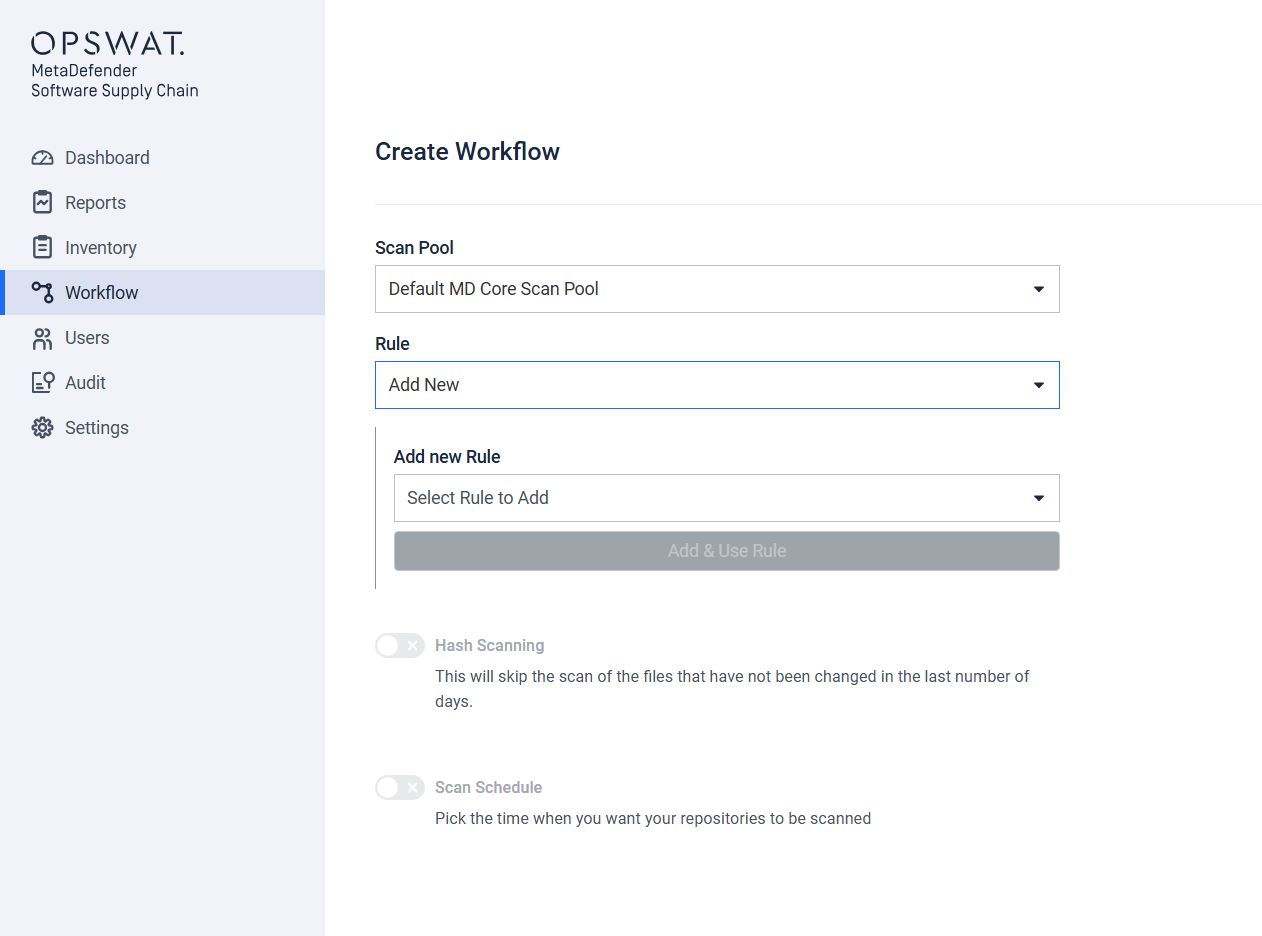This screenshot has height=936, width=1262.
Task: Click the Users people icon
Action: click(x=42, y=338)
